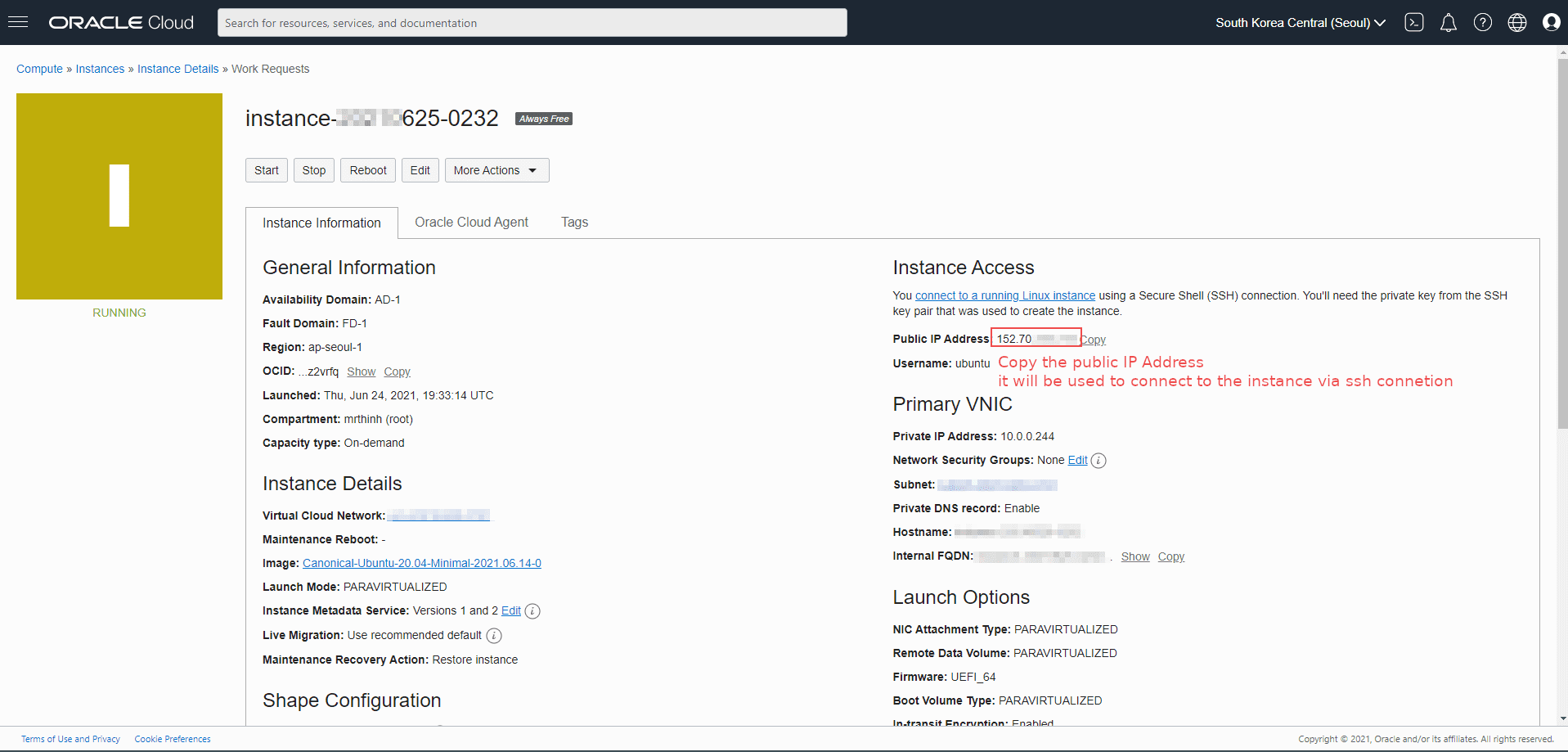Click the vertical page scrollbar
This screenshot has height=752, width=1568.
point(1562,242)
